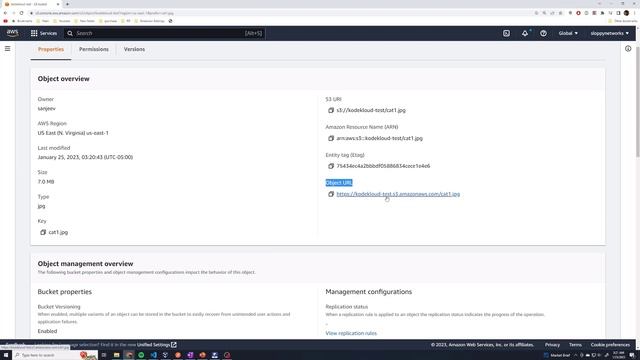Screen dimensions: 640x360
Task: Open Cookie preferences in the footer
Action: tap(610, 345)
